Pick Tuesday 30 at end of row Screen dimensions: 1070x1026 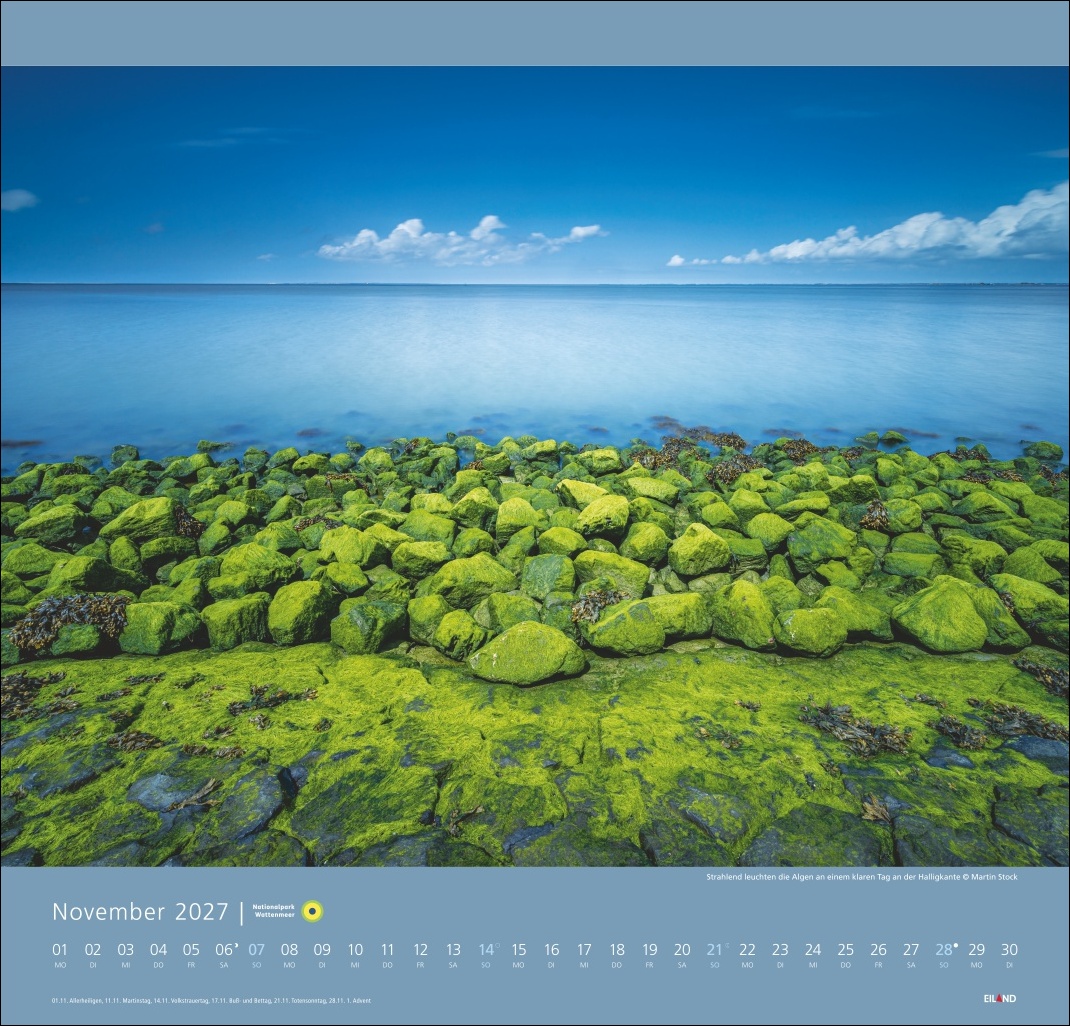[1009, 951]
